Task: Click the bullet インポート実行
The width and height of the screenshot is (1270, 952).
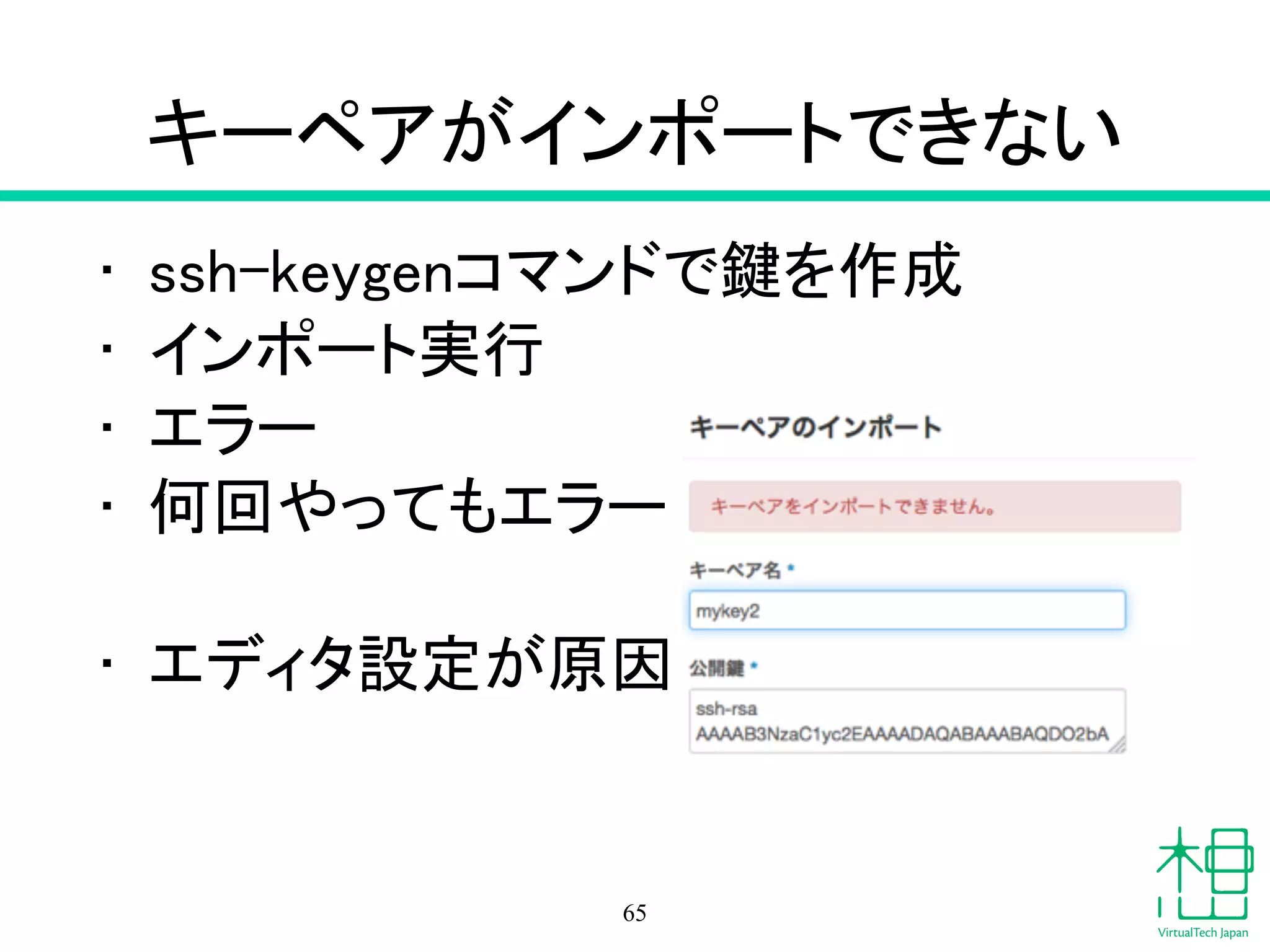Action: (x=347, y=348)
